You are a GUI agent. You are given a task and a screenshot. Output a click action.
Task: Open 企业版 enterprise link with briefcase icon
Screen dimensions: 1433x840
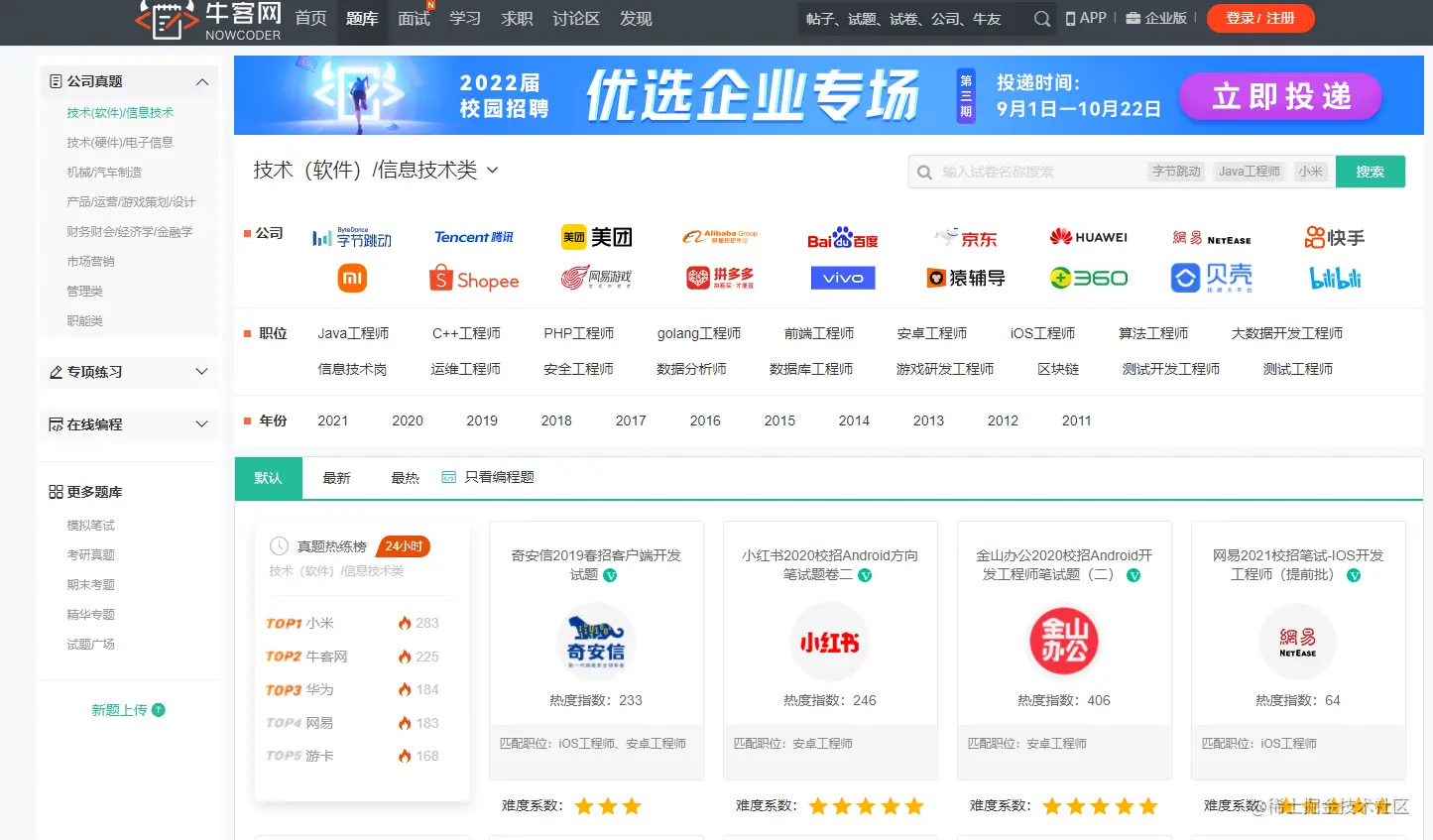[x=1156, y=18]
